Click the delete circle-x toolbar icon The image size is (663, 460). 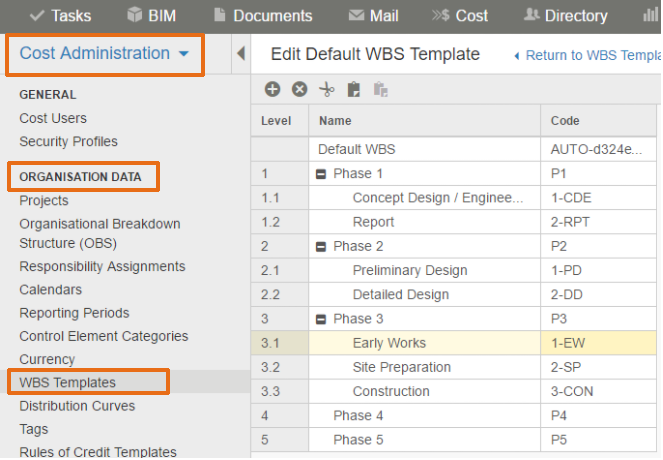pos(299,89)
